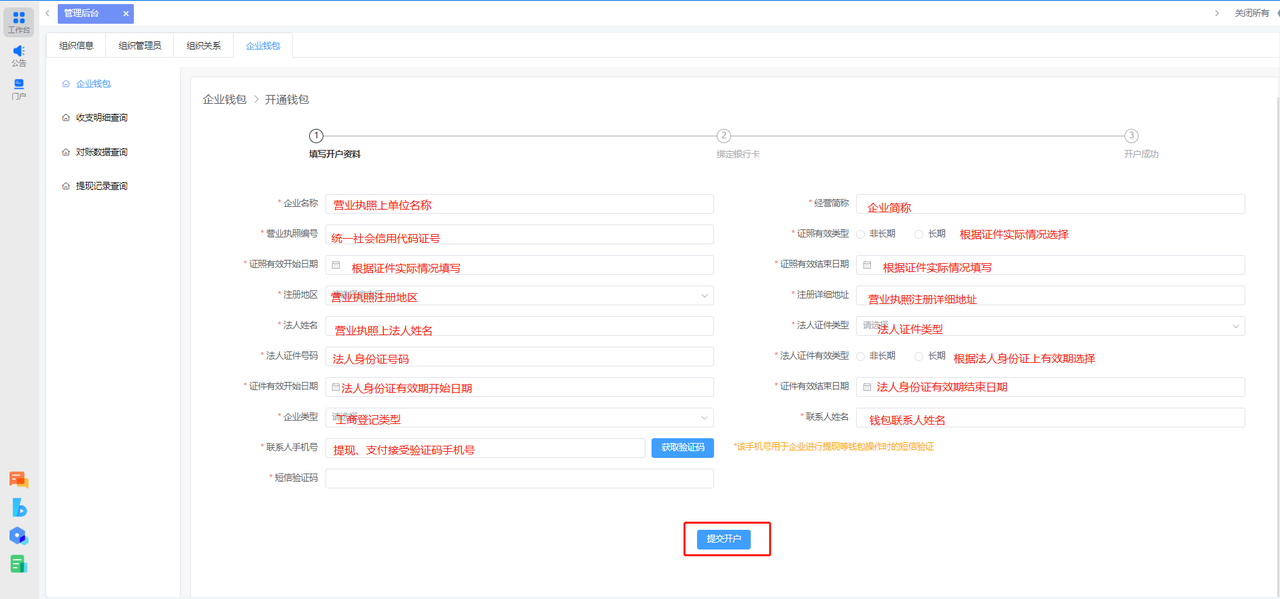Open the blue hexagon app icon

click(19, 536)
